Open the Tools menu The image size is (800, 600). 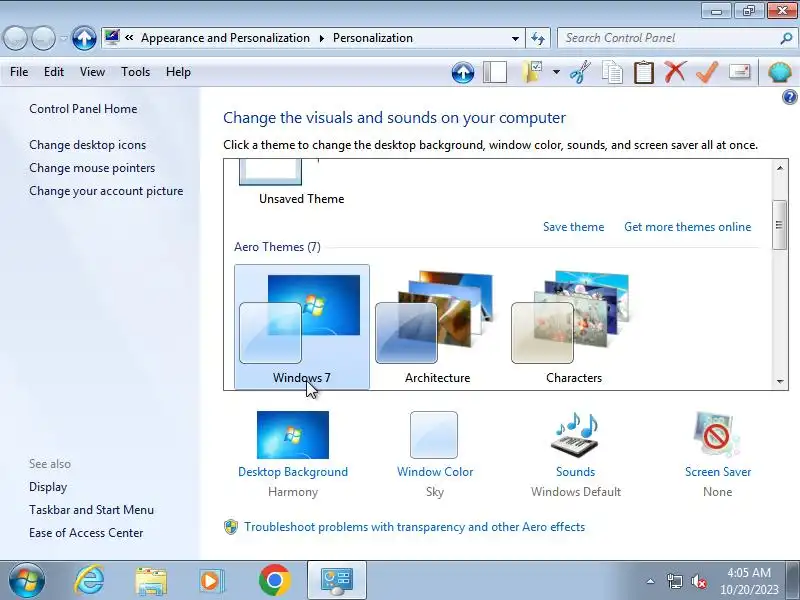click(x=135, y=72)
